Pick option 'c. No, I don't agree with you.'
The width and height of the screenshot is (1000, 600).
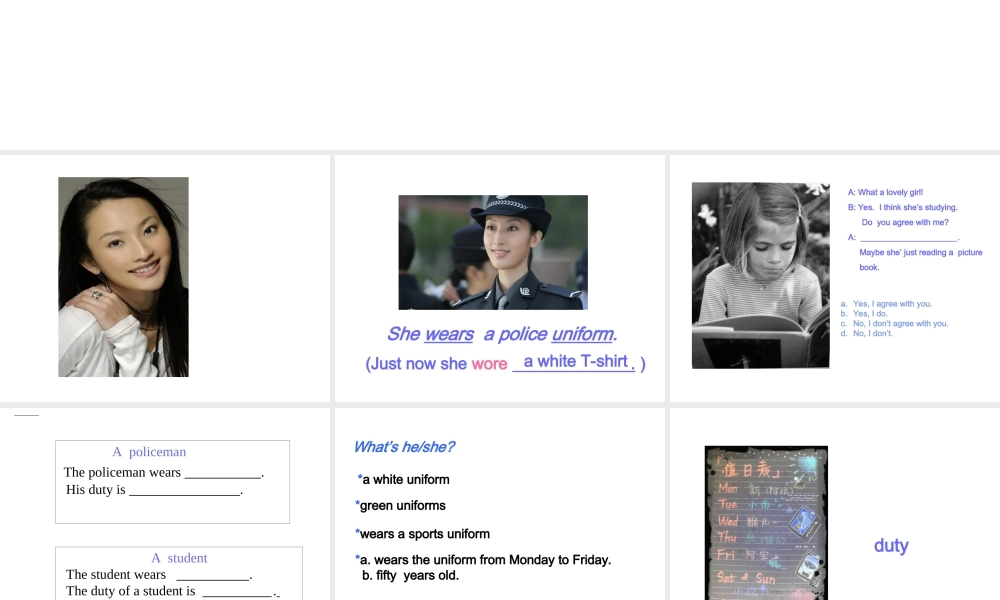pos(899,324)
